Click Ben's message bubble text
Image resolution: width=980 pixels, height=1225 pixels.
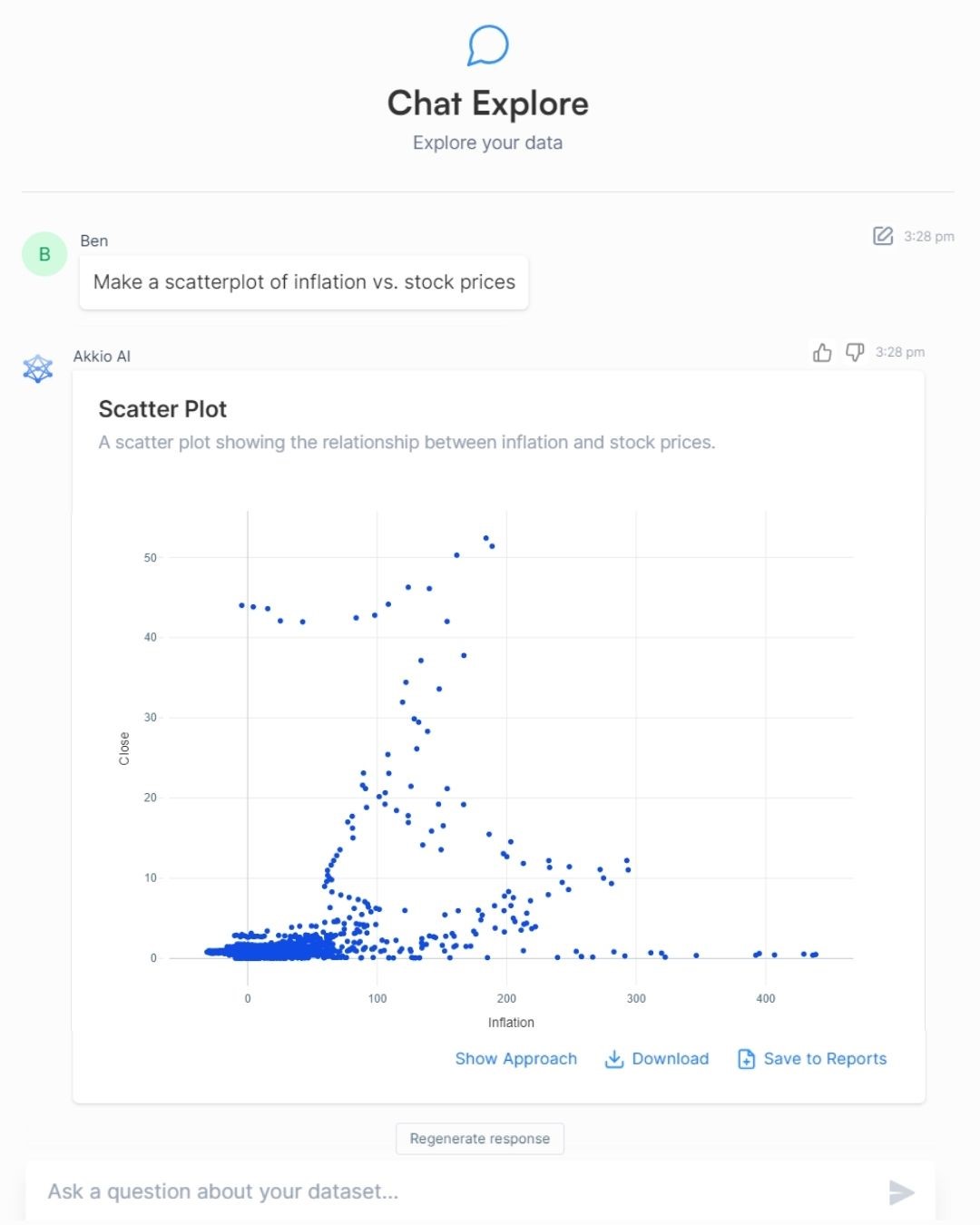tap(303, 282)
